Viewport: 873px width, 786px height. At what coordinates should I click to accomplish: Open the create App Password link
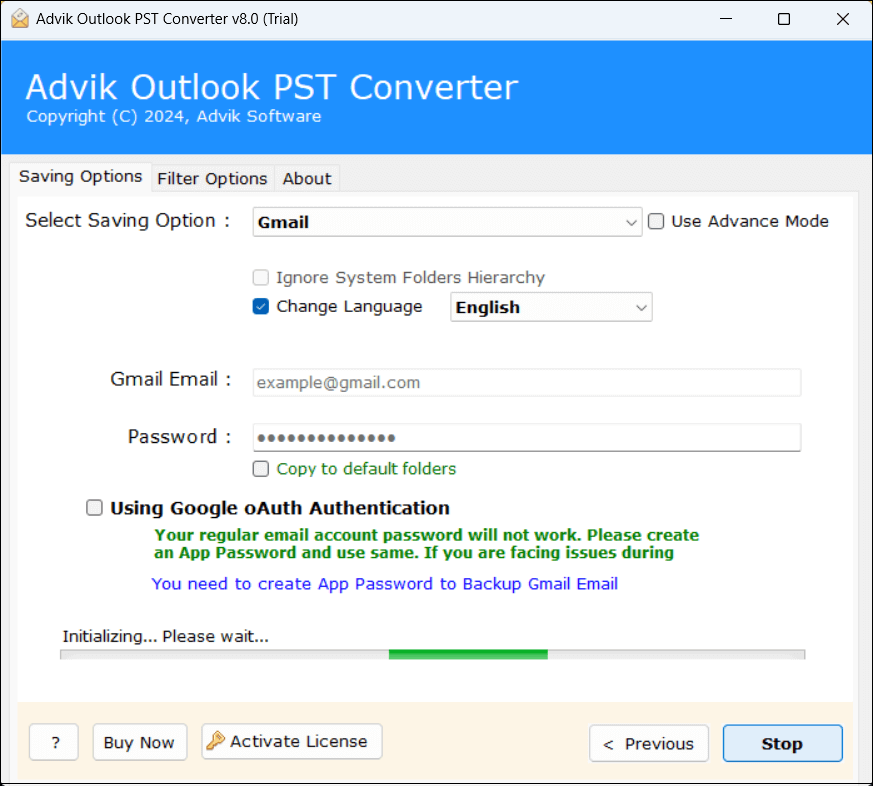click(x=385, y=583)
